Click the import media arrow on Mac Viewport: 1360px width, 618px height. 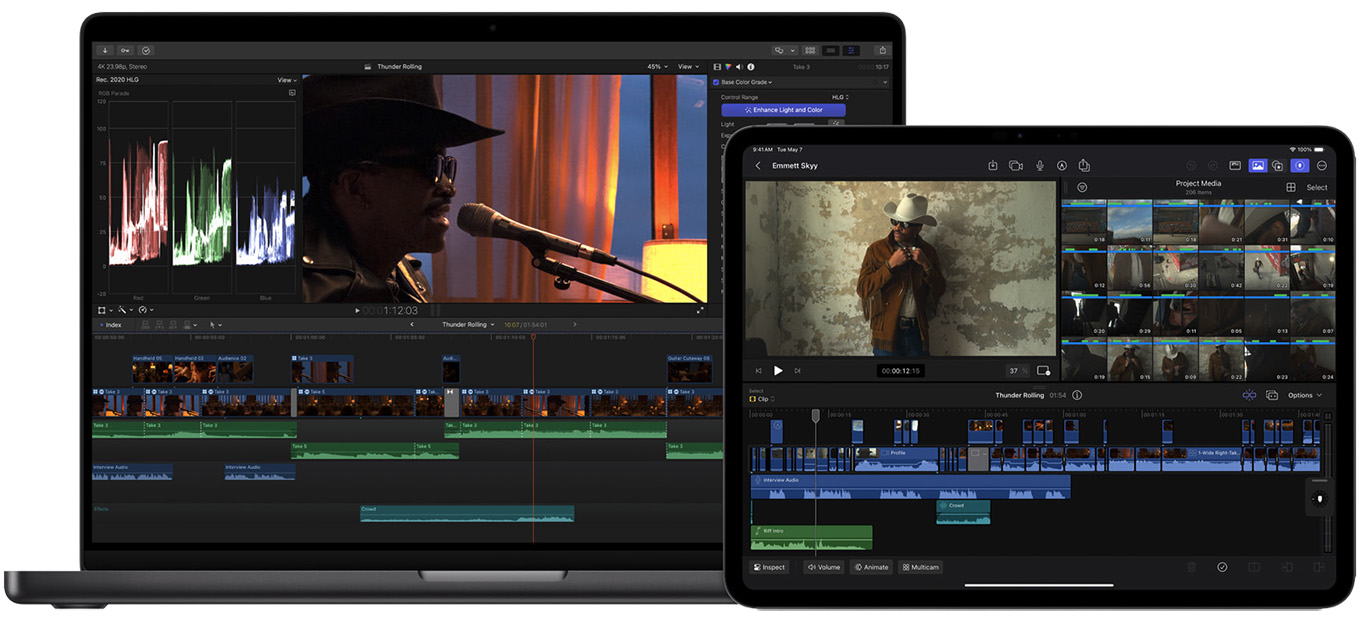[105, 50]
